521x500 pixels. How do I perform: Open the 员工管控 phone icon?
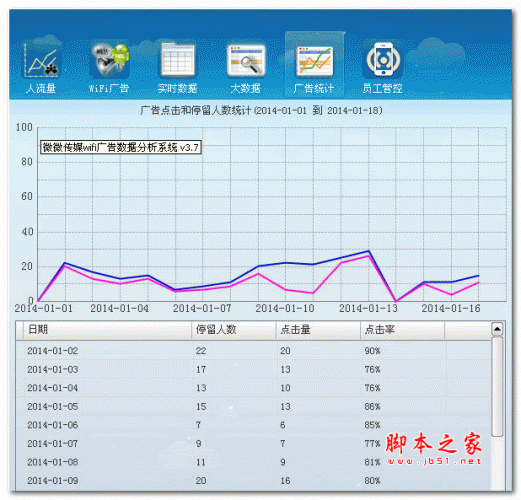coord(383,60)
